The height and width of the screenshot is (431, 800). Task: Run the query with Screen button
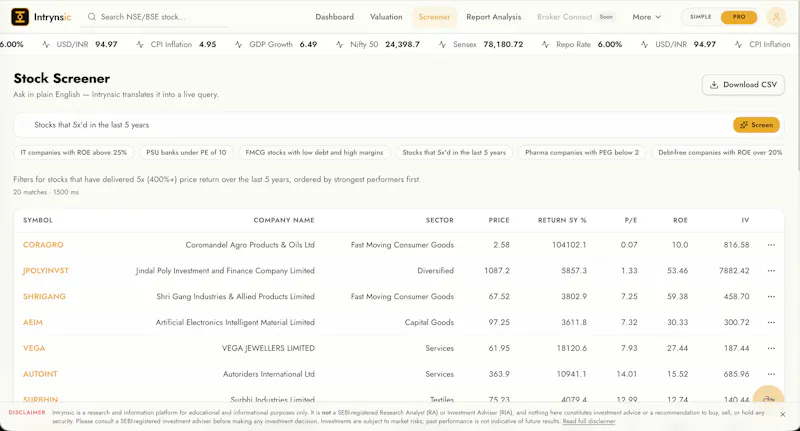click(x=756, y=125)
